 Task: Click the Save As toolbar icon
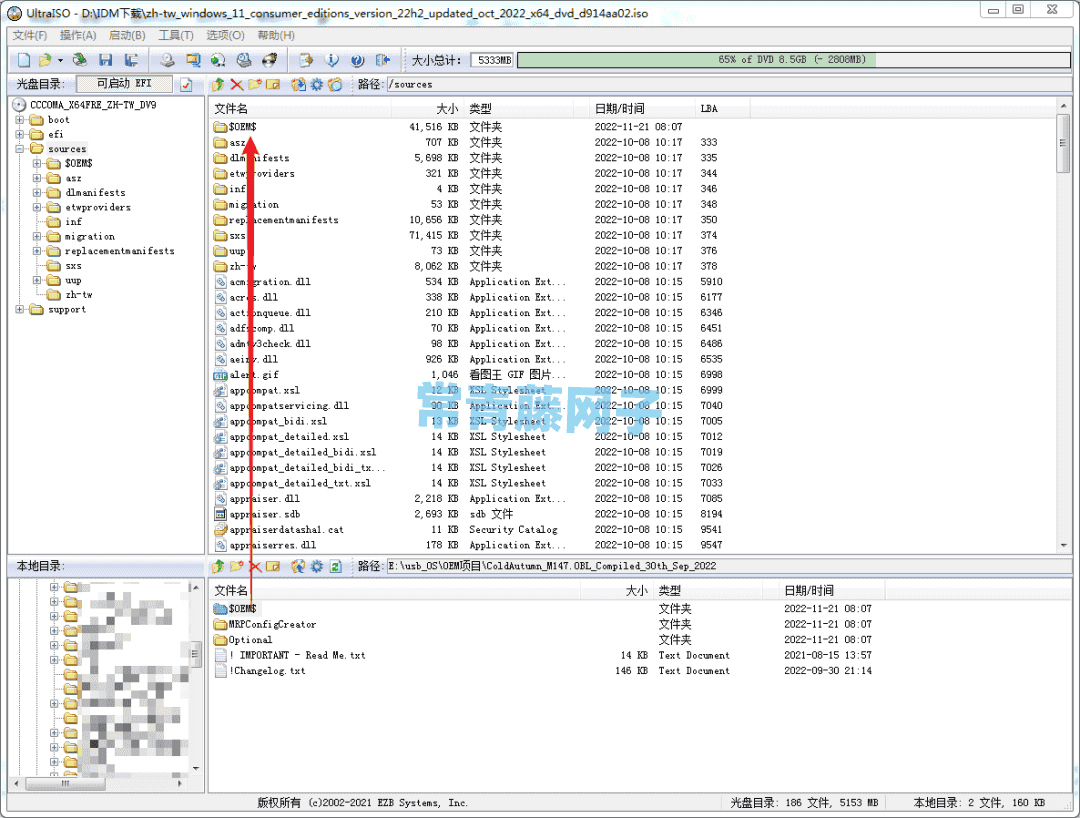tap(131, 61)
